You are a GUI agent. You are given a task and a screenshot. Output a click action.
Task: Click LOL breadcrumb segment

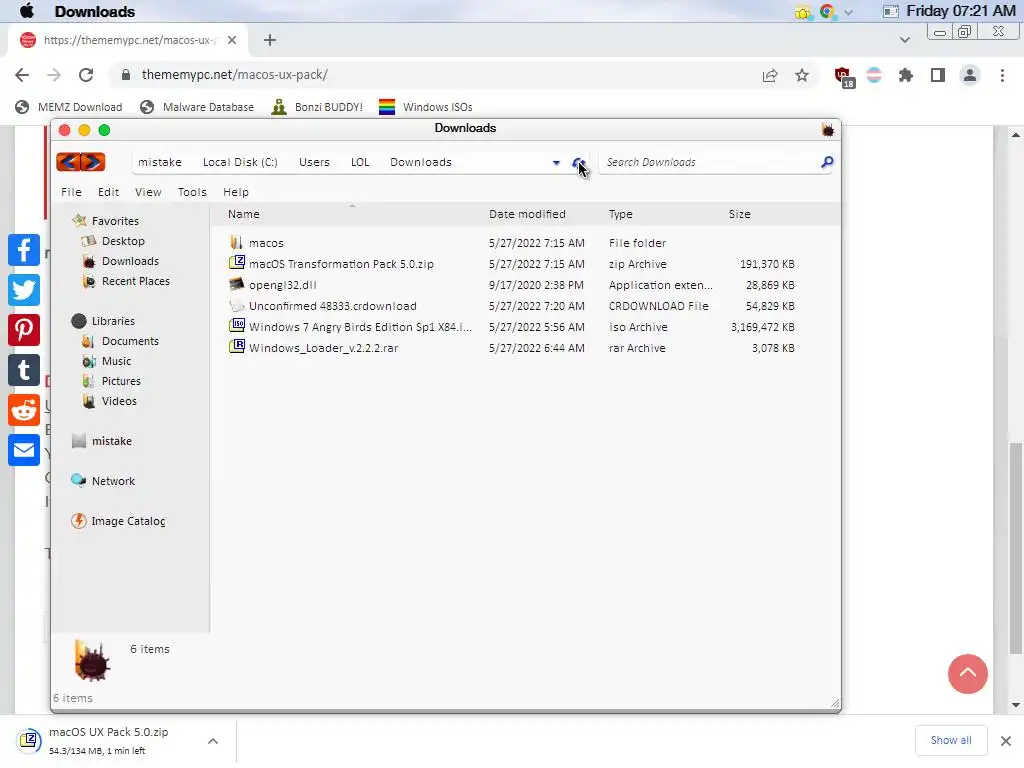360,162
